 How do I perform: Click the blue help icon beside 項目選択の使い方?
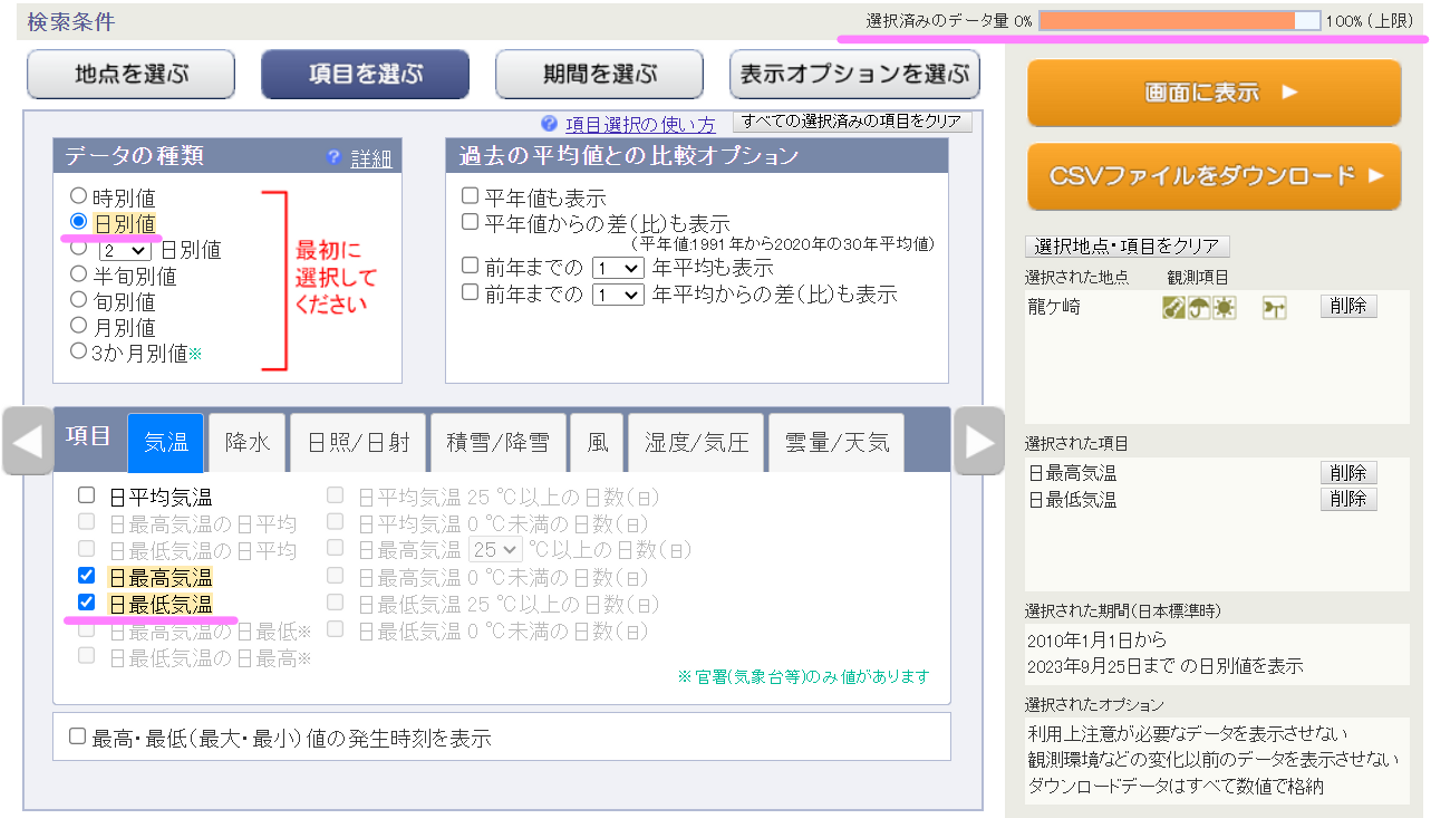coord(548,124)
